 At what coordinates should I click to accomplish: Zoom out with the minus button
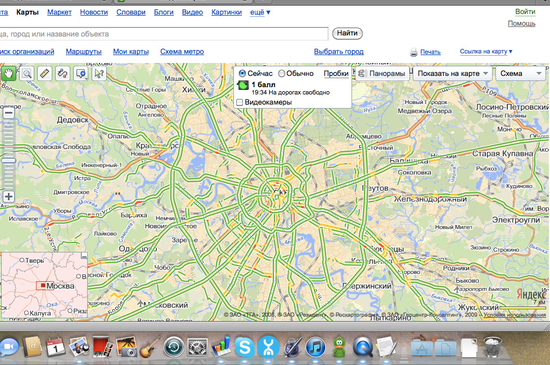8,113
